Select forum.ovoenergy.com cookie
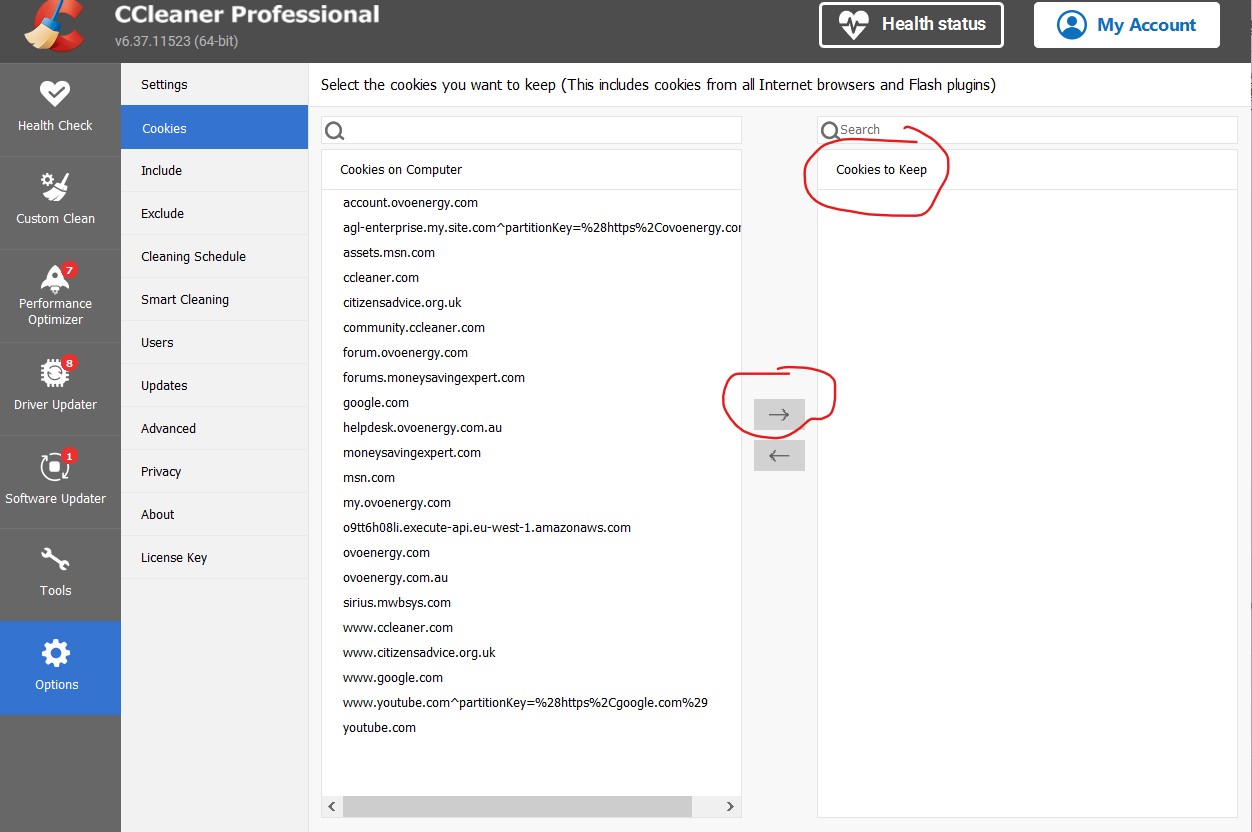Viewport: 1252px width, 832px height. 405,353
